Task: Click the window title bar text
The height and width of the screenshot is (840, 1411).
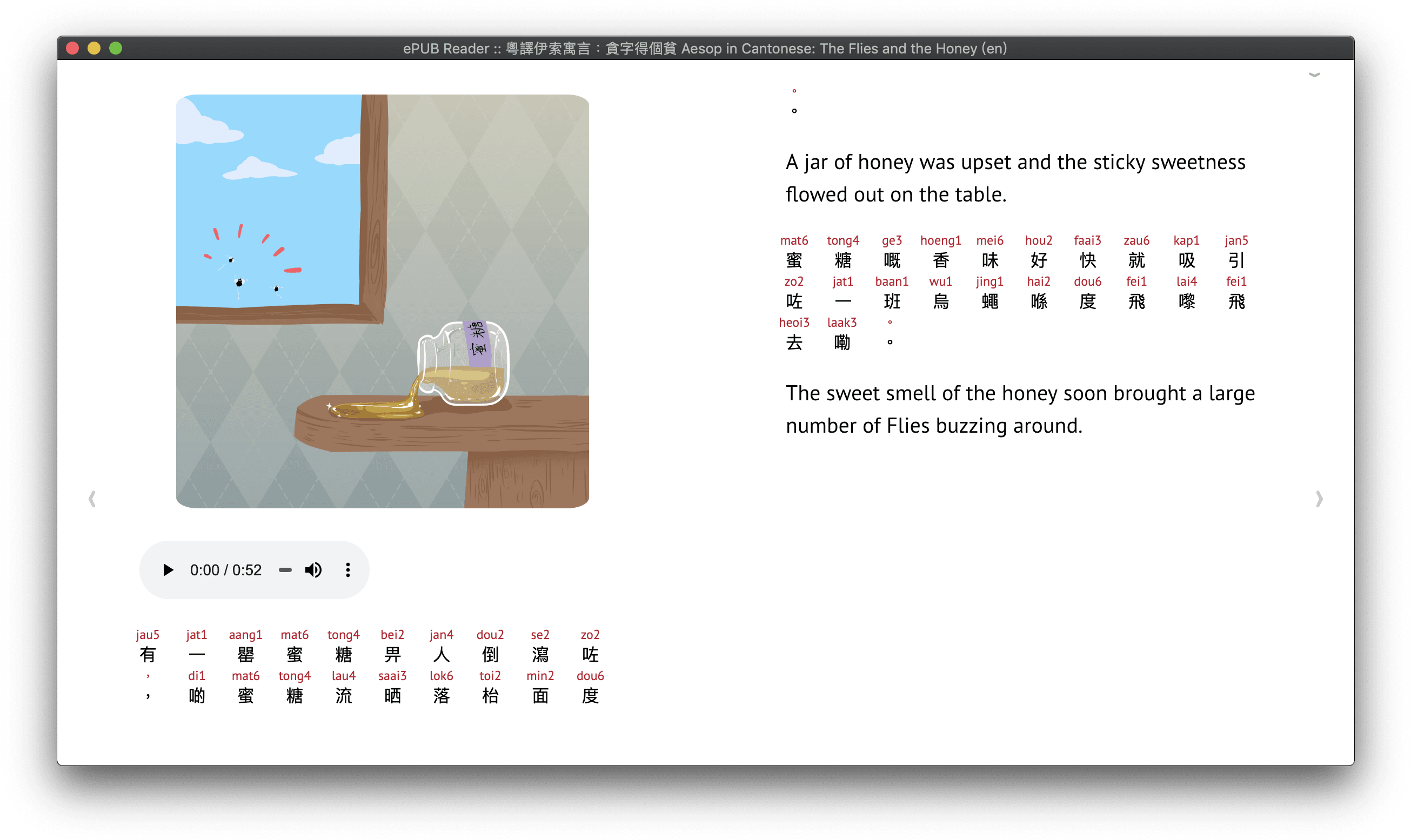Action: click(x=705, y=49)
